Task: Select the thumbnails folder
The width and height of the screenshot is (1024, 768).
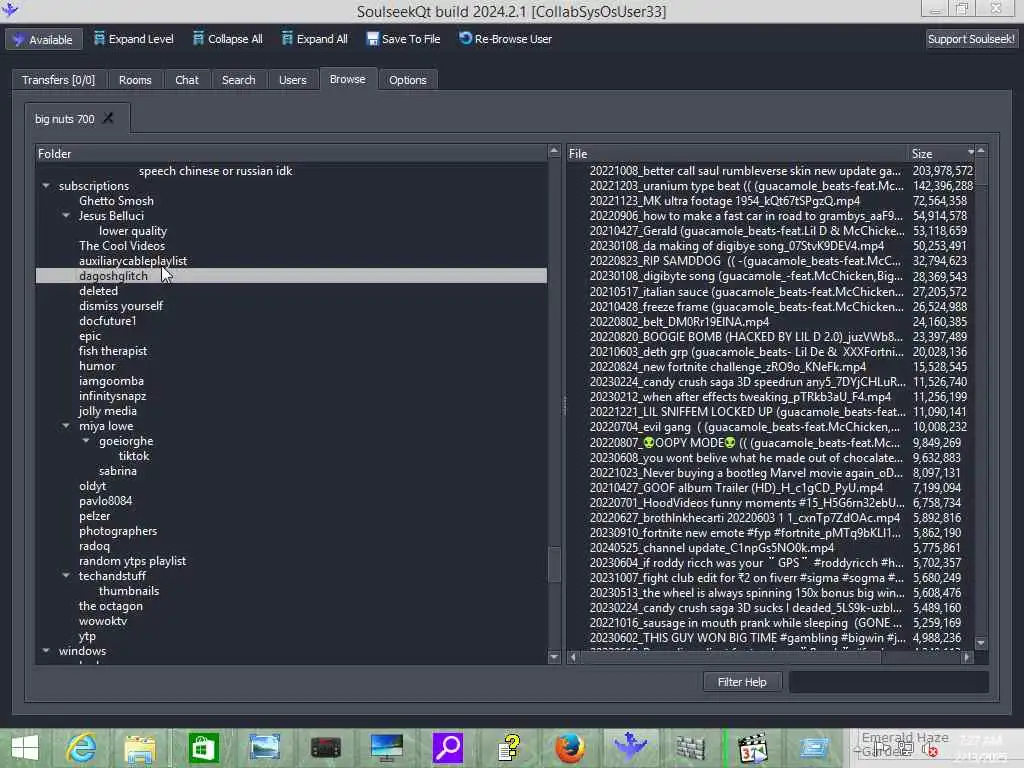Action: 129,592
